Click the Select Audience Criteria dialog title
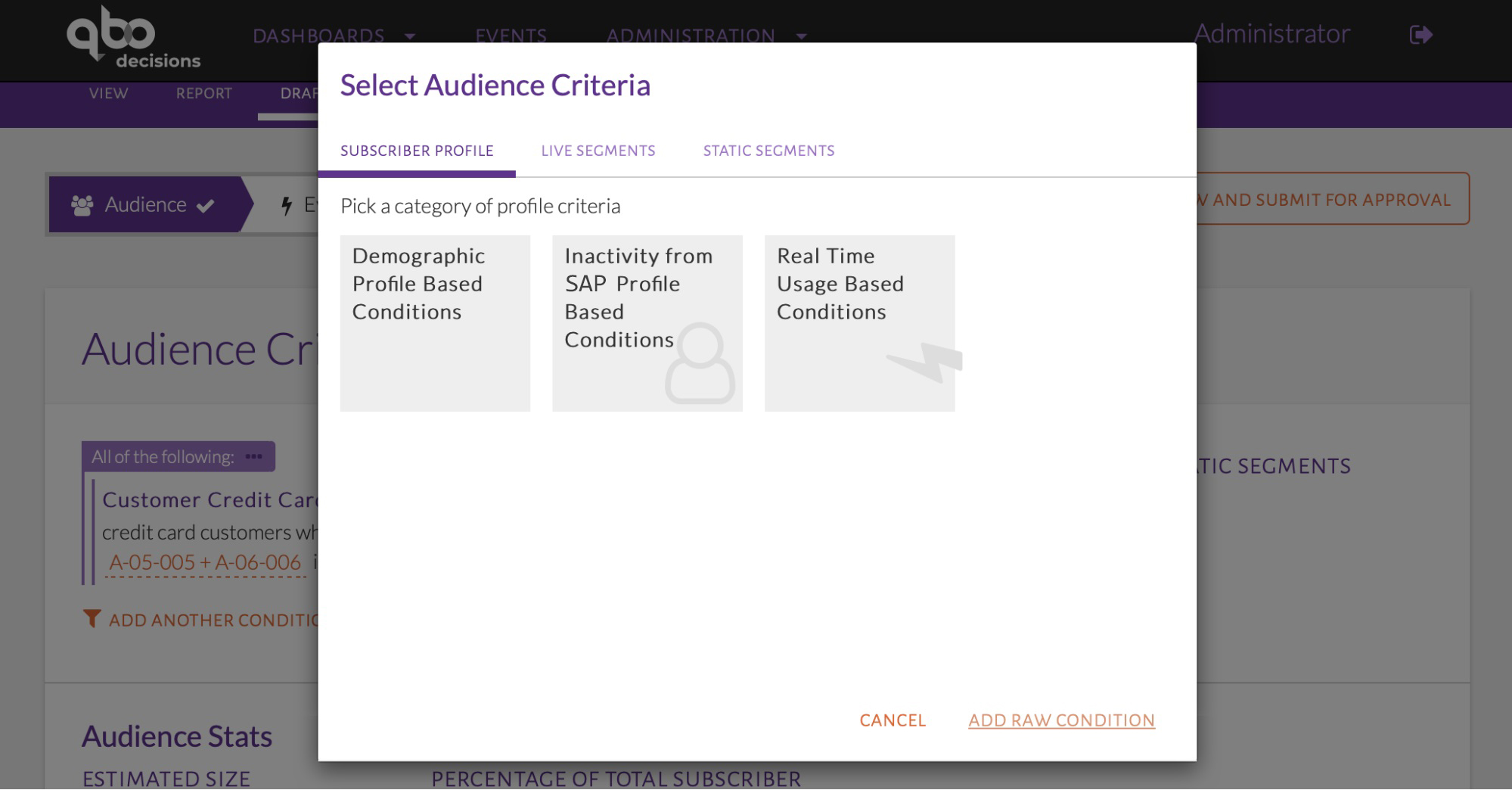 495,86
